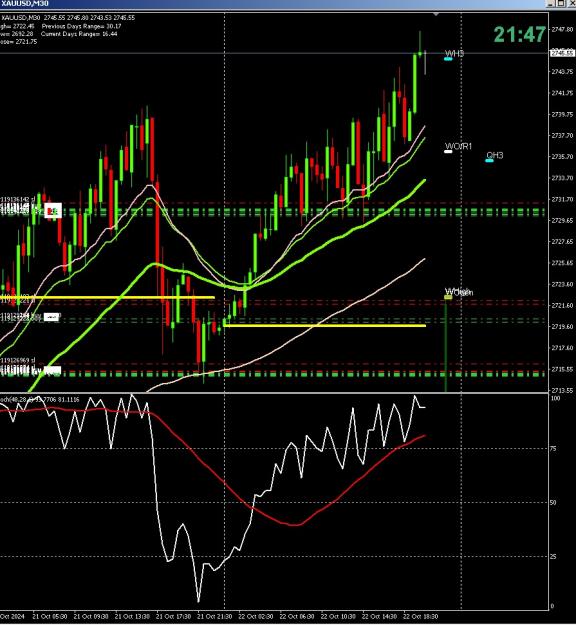576x625 pixels.
Task: Select the lower yellow horizontal line
Action: (x=325, y=326)
